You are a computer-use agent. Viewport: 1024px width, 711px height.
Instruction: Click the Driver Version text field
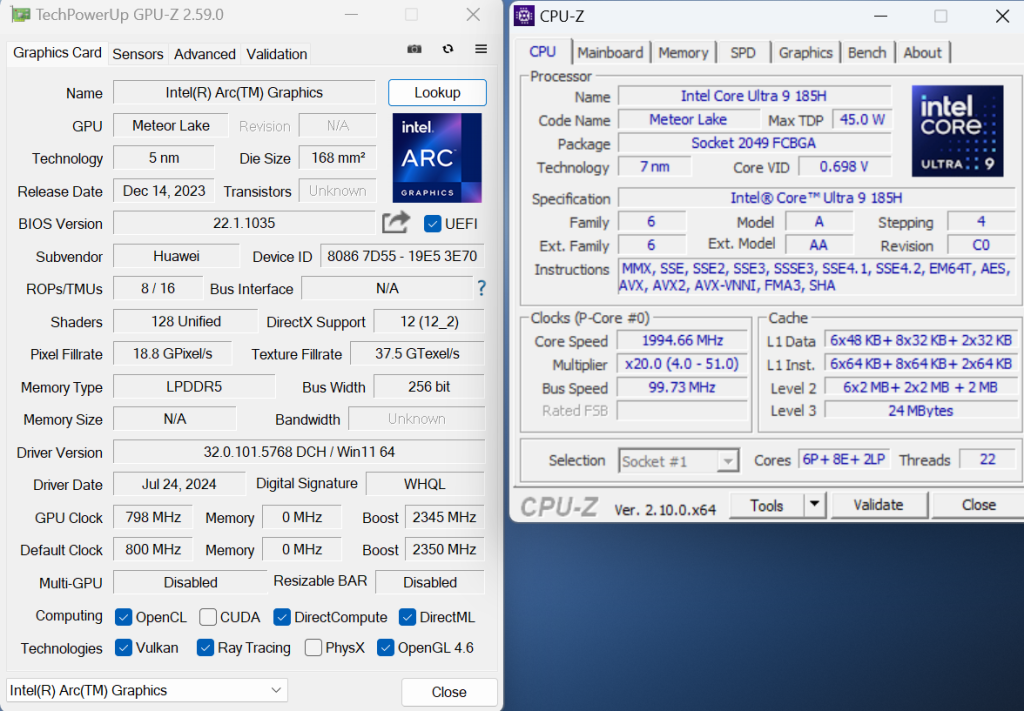point(298,452)
